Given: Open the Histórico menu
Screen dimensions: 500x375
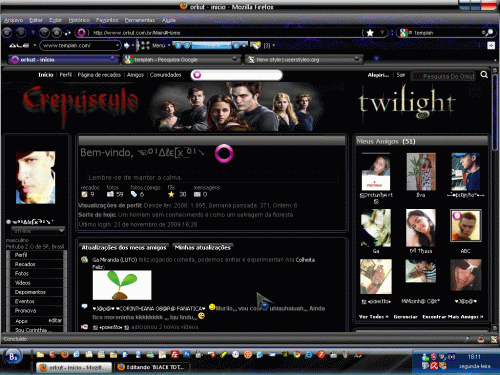Looking at the screenshot, I should [79, 20].
